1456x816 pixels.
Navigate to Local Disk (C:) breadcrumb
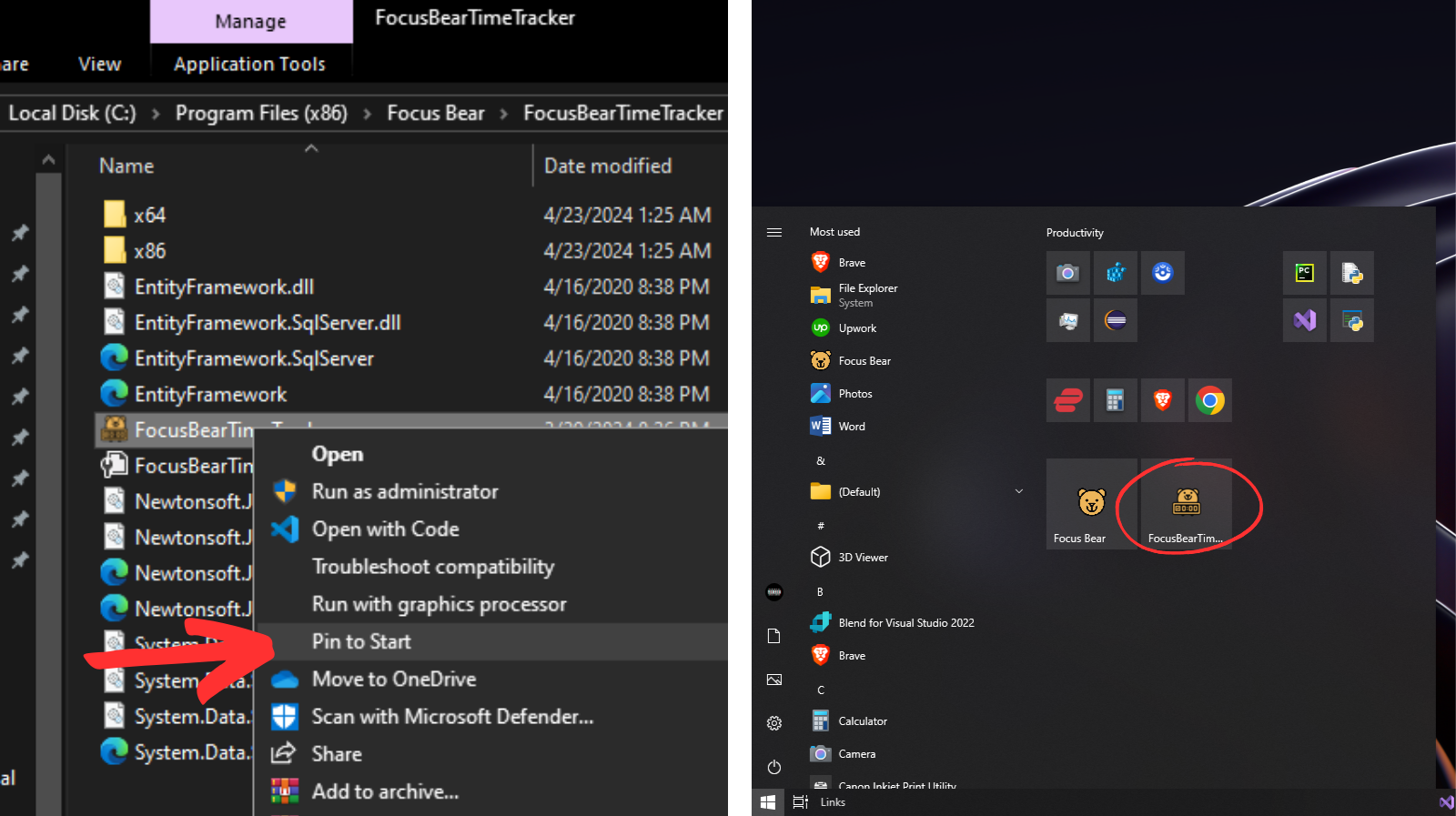tap(72, 113)
